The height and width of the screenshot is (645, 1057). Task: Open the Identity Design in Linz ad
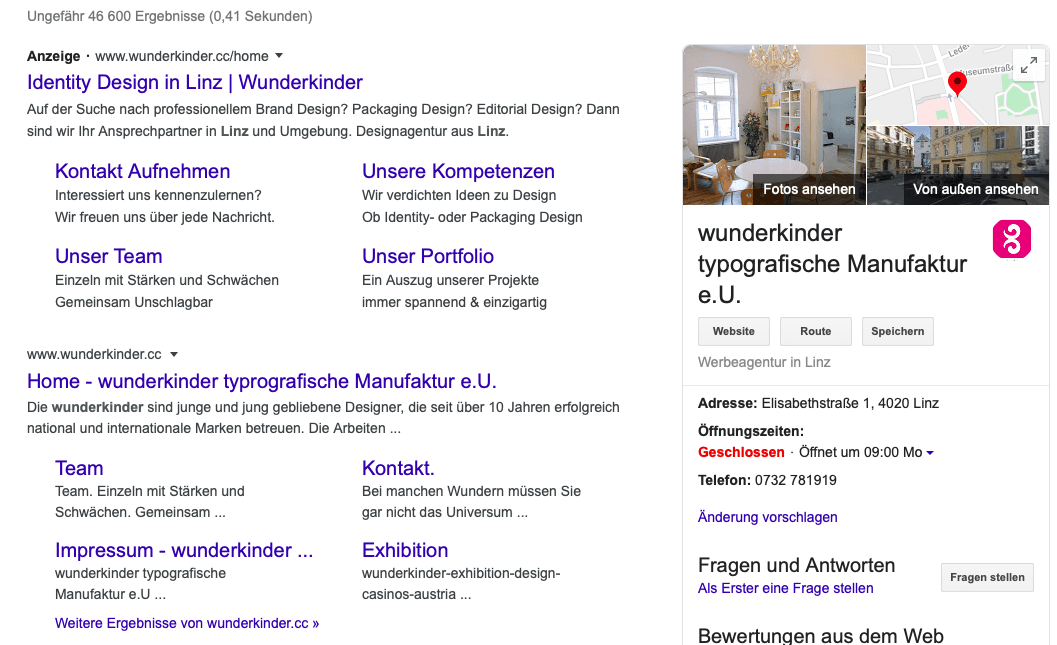[x=195, y=82]
